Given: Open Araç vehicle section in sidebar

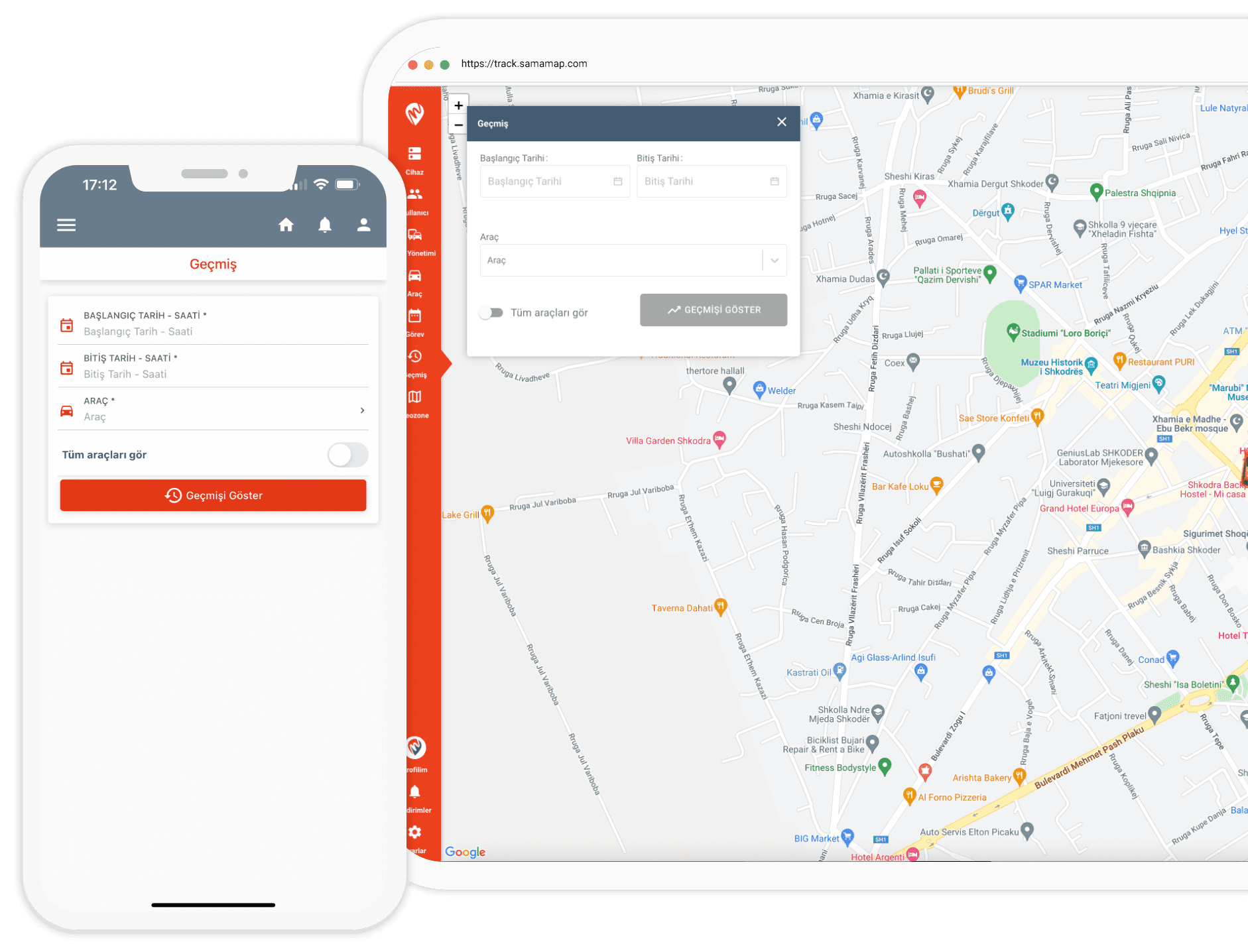Looking at the screenshot, I should tap(415, 282).
